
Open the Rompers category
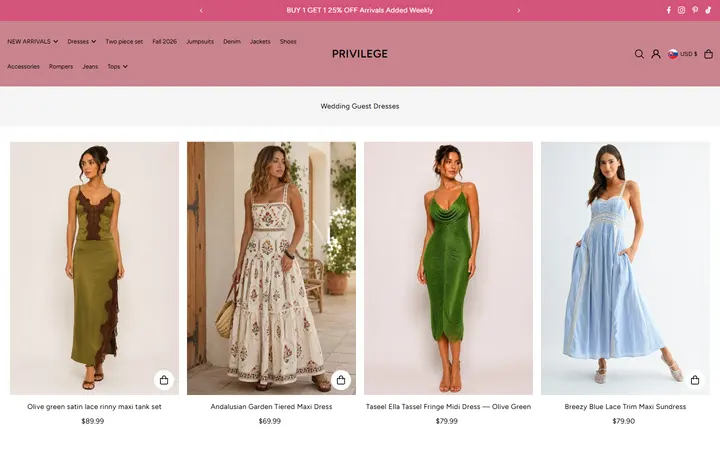point(61,67)
